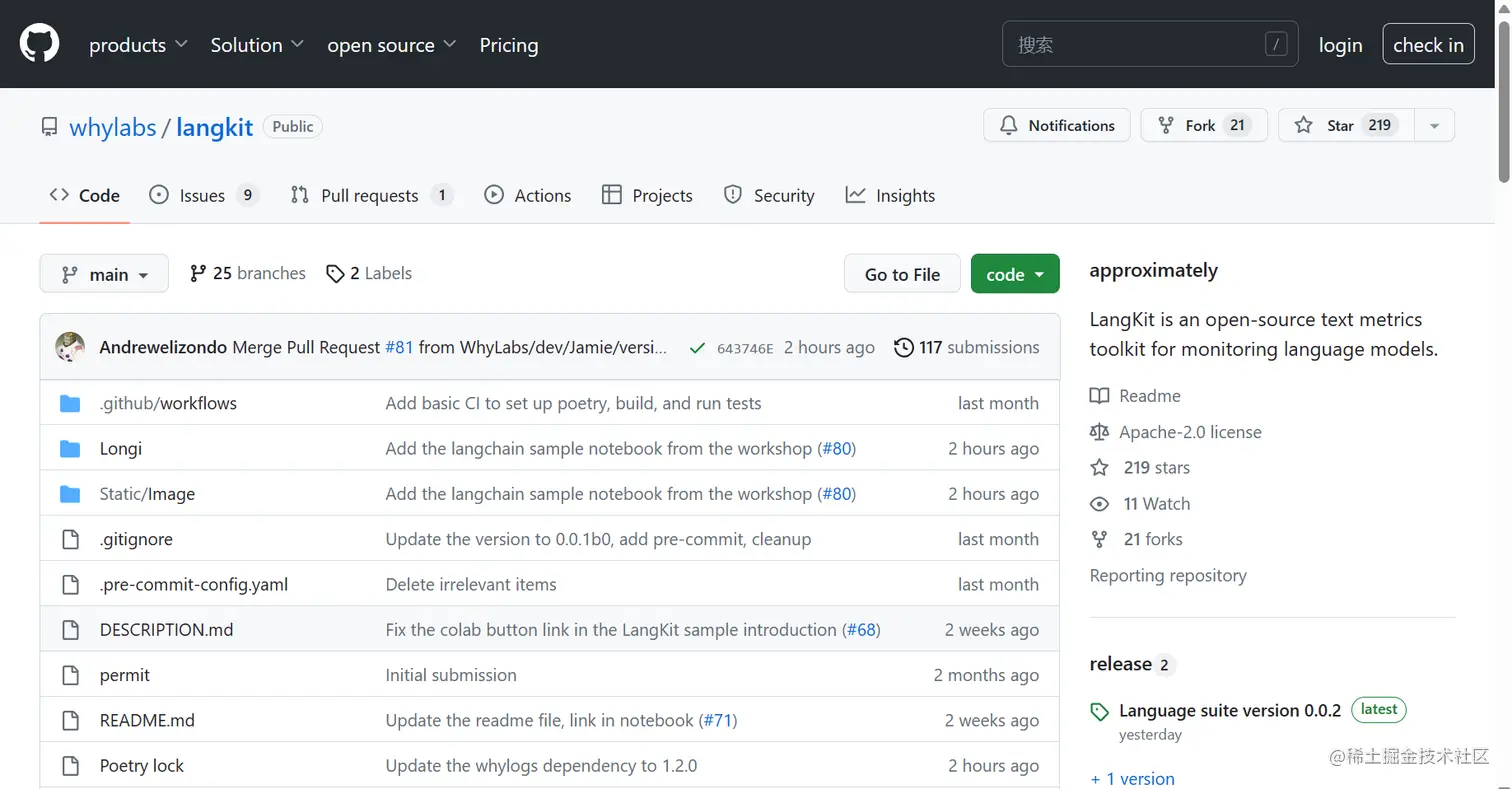Click the Poetry lock file icon
Screen dimensions: 1512x789
(x=70, y=766)
